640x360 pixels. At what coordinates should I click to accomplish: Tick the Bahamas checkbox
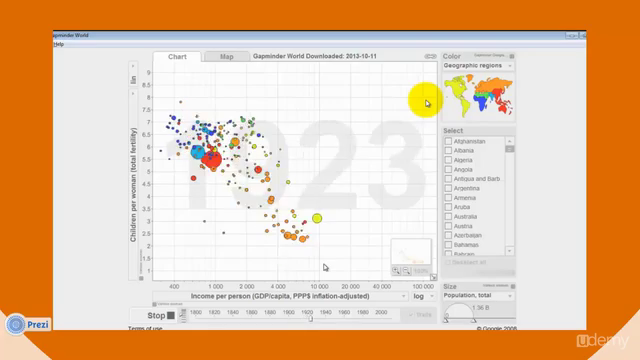448,245
